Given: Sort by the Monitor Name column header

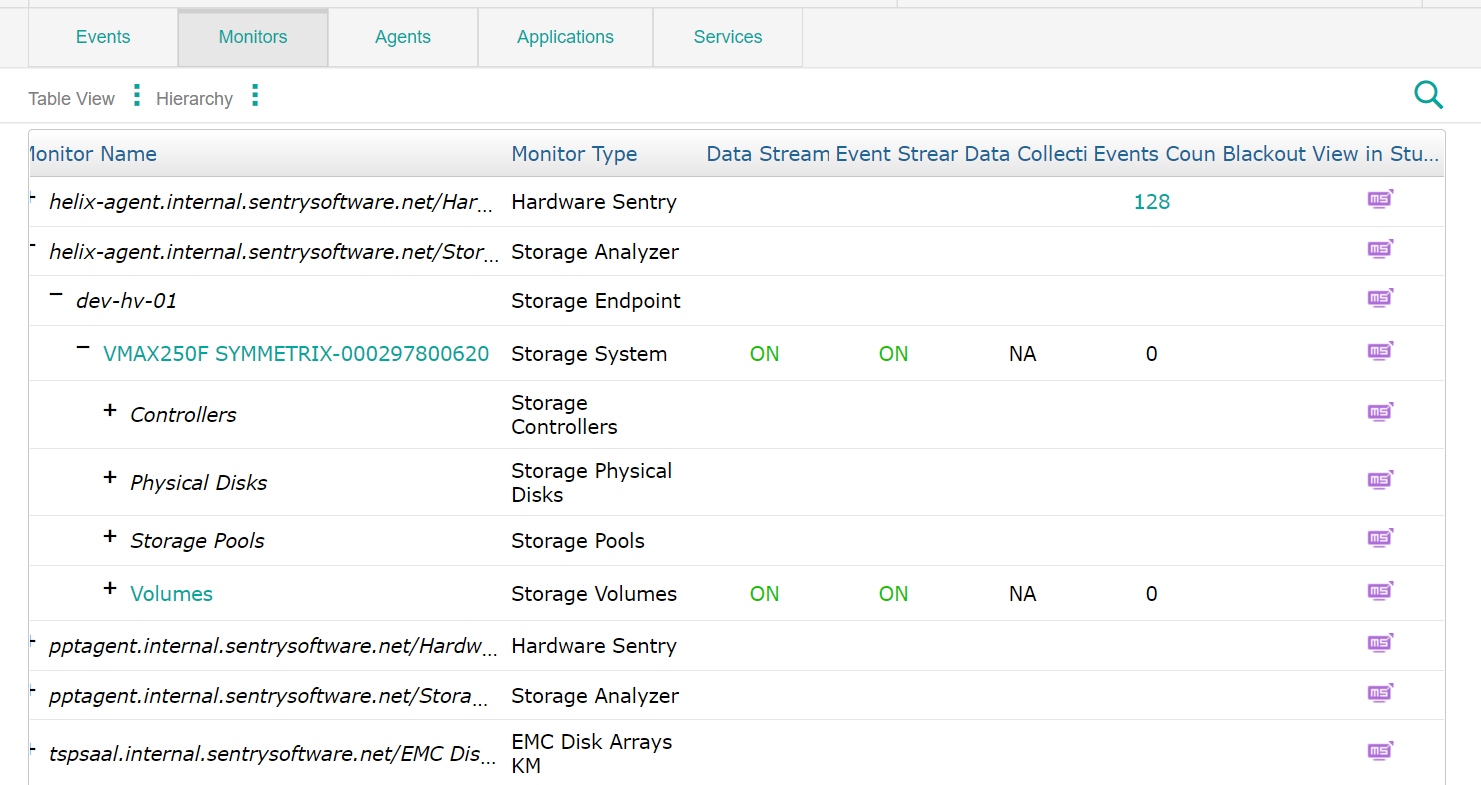Looking at the screenshot, I should point(92,154).
